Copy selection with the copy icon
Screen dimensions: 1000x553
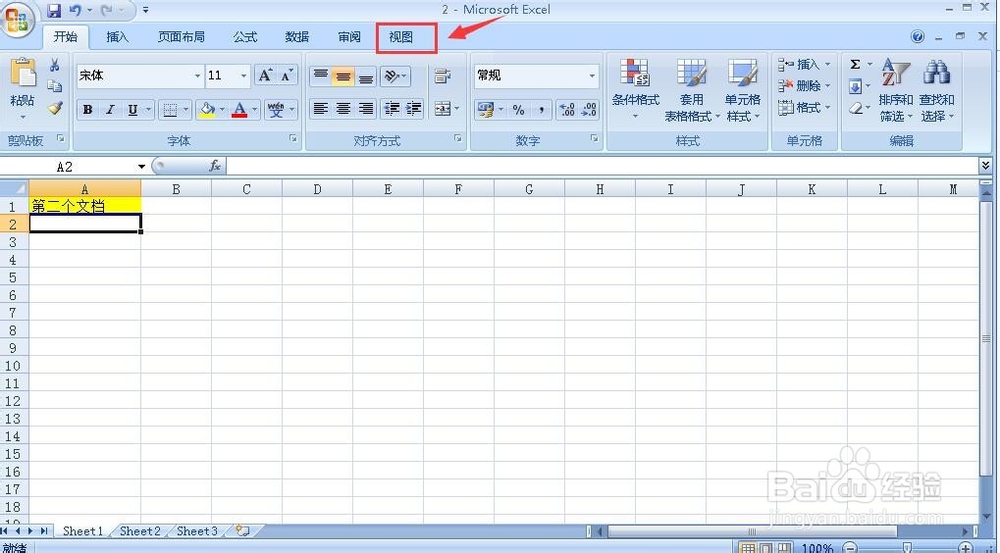pos(55,86)
